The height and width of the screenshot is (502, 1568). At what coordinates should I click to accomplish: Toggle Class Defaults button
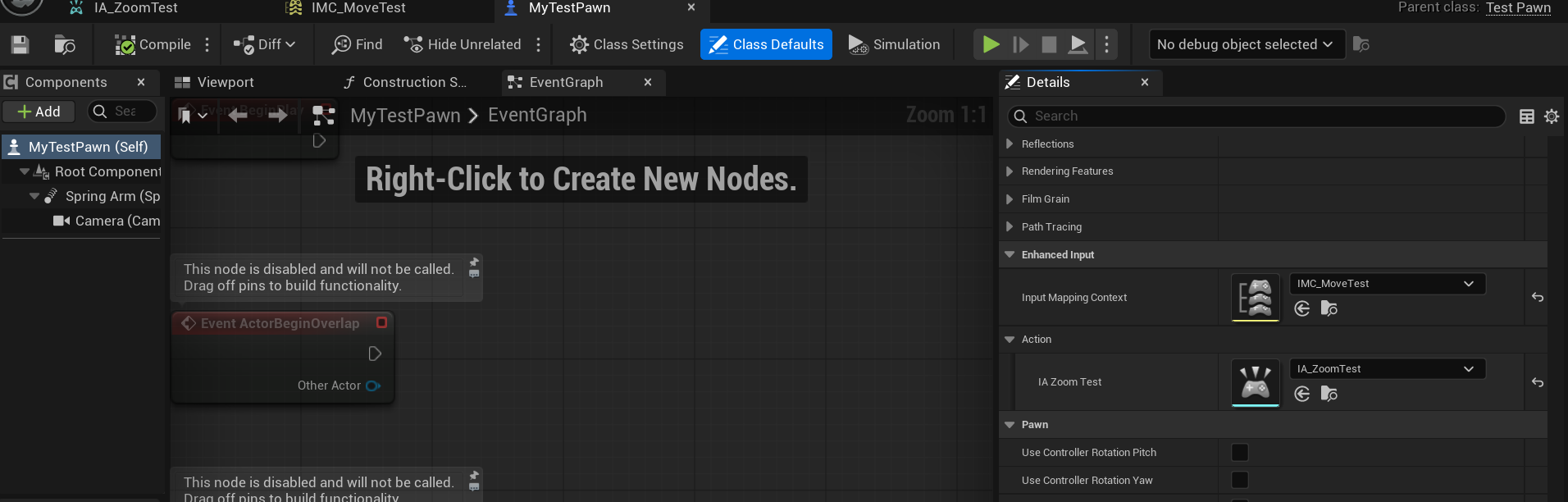pyautogui.click(x=766, y=44)
